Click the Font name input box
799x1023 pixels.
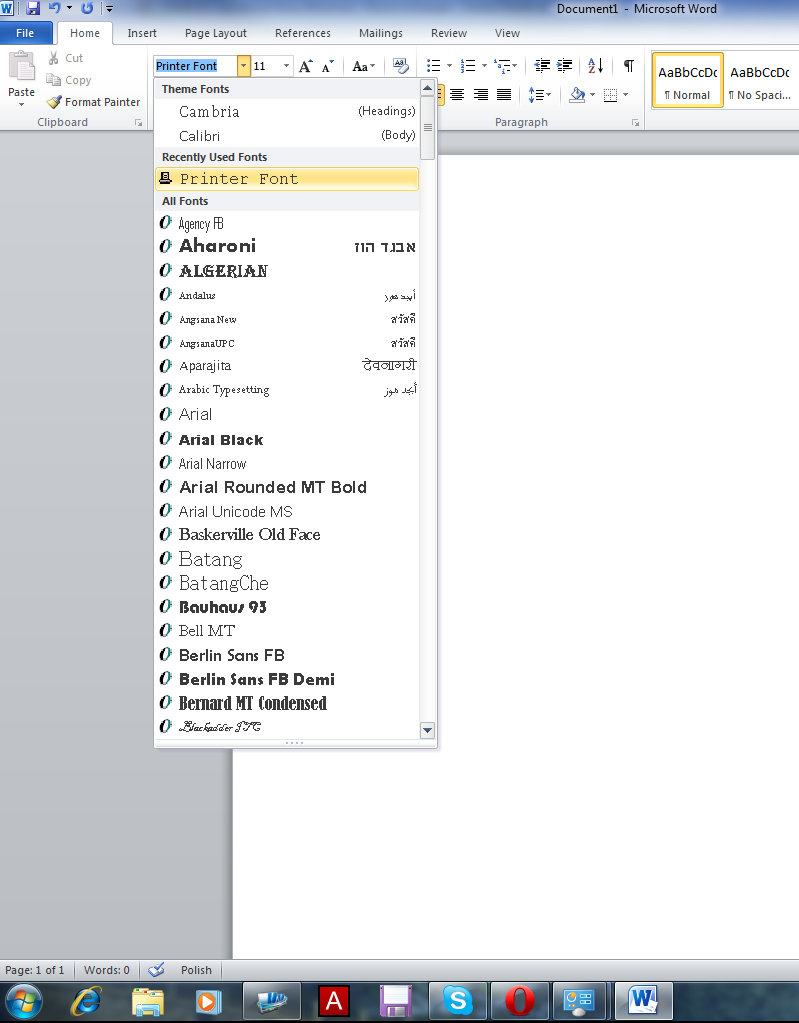[195, 66]
